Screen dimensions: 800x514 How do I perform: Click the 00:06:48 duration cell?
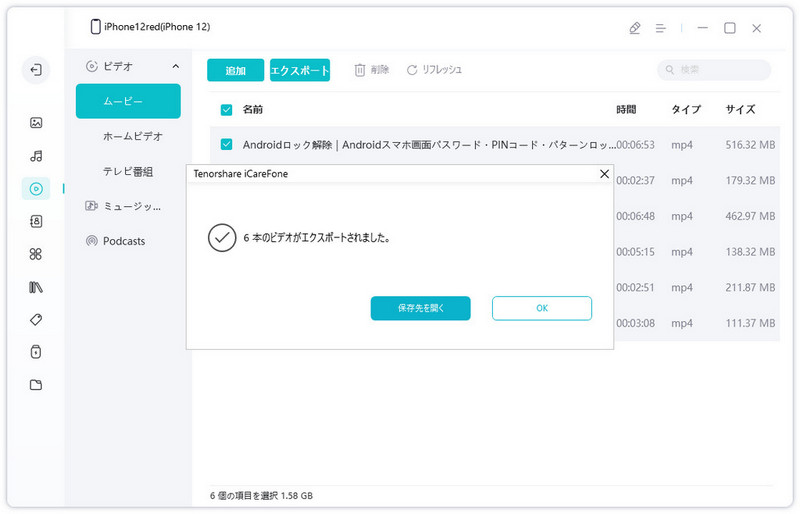[635, 216]
